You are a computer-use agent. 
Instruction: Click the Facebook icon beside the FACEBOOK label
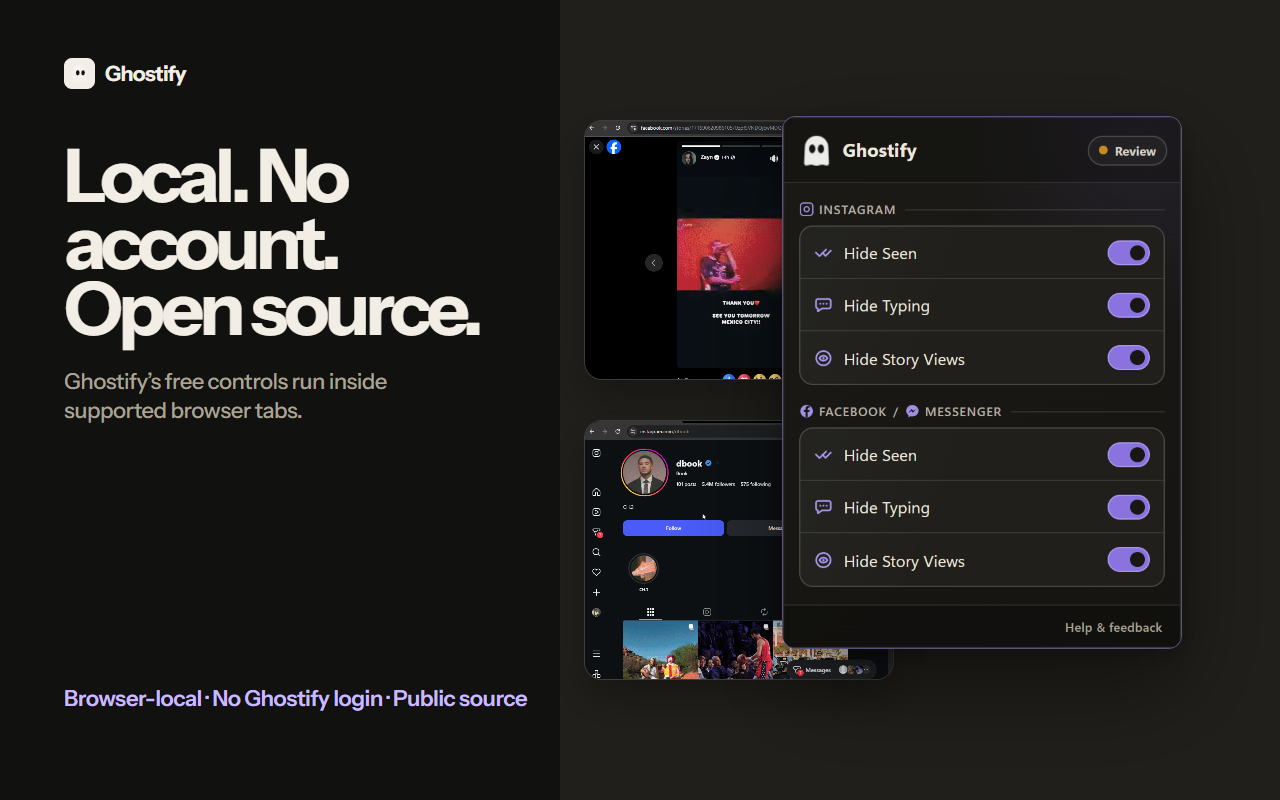point(807,411)
